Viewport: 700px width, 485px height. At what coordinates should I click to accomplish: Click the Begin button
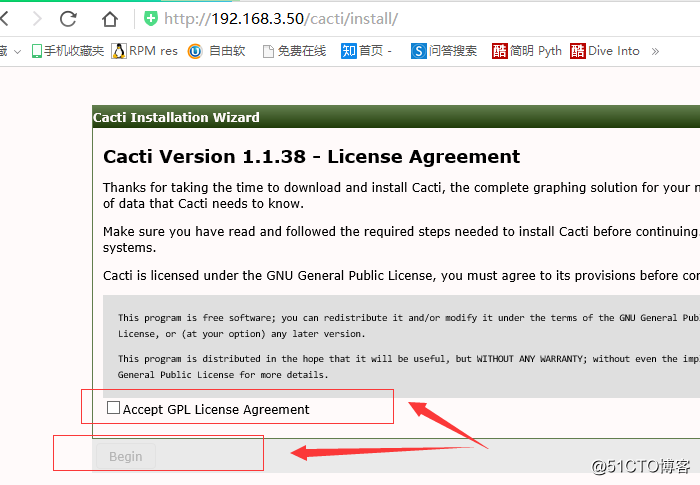pyautogui.click(x=125, y=456)
